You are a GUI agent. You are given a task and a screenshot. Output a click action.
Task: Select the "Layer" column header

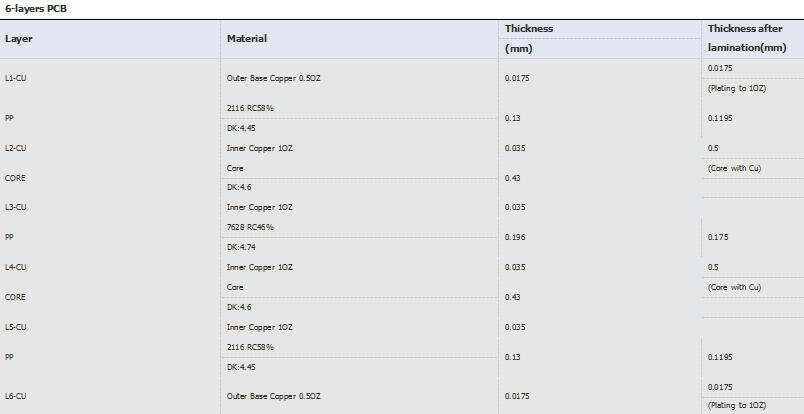pyautogui.click(x=20, y=39)
